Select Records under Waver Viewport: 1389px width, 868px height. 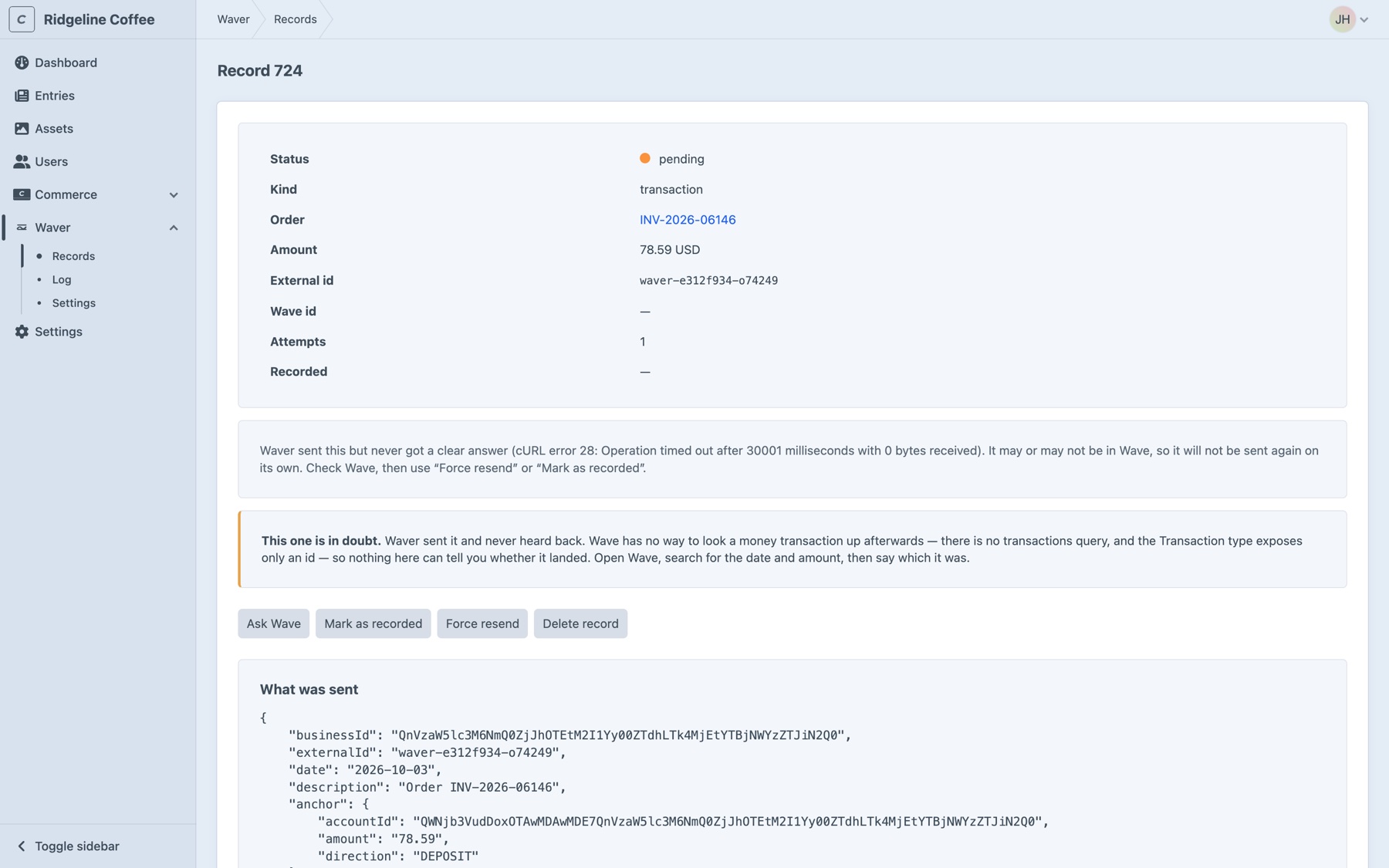coord(73,256)
